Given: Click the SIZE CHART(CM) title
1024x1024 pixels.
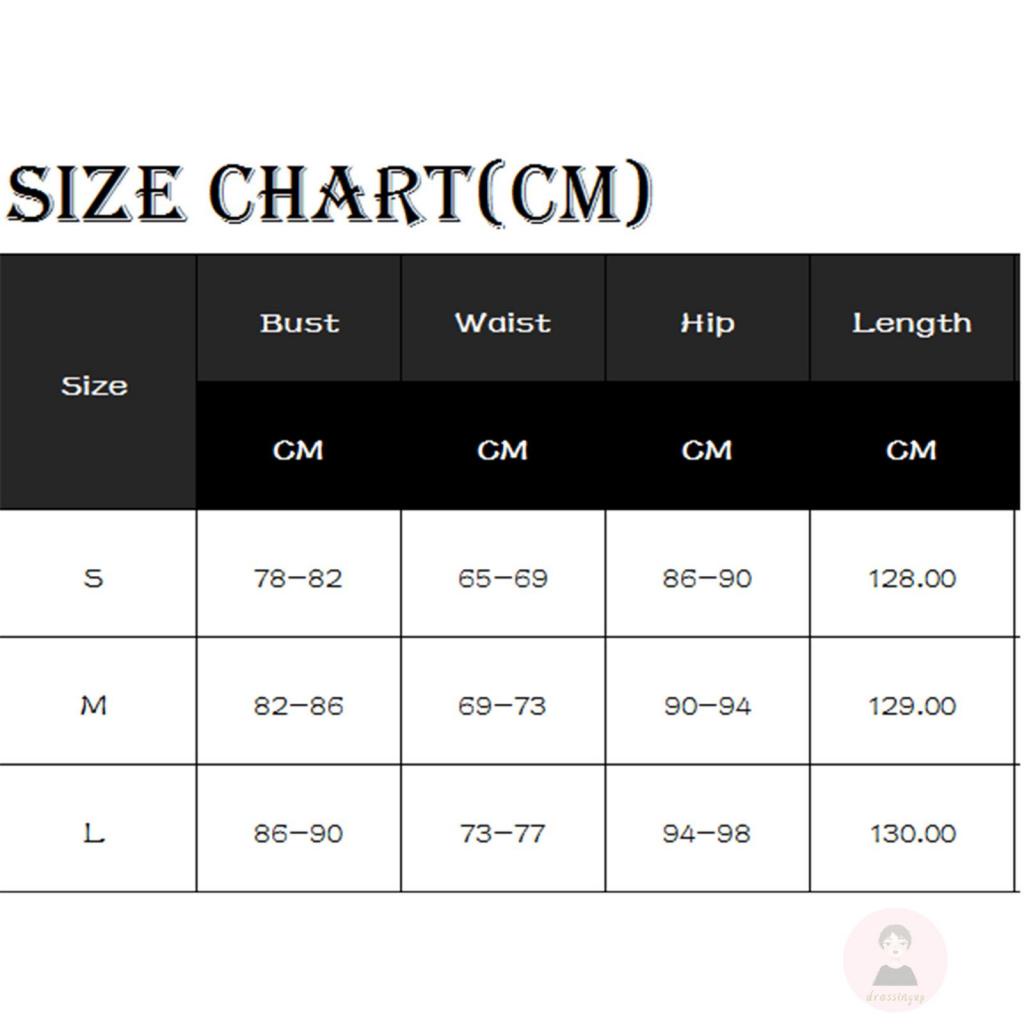Looking at the screenshot, I should (330, 194).
